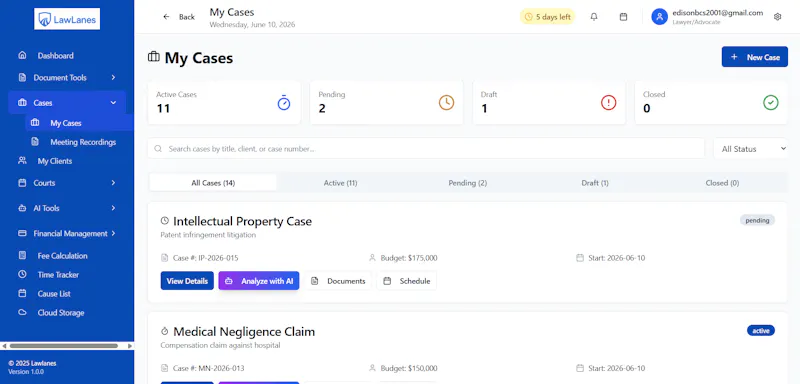Click the search cases input field
This screenshot has height=384, width=800.
click(x=426, y=149)
